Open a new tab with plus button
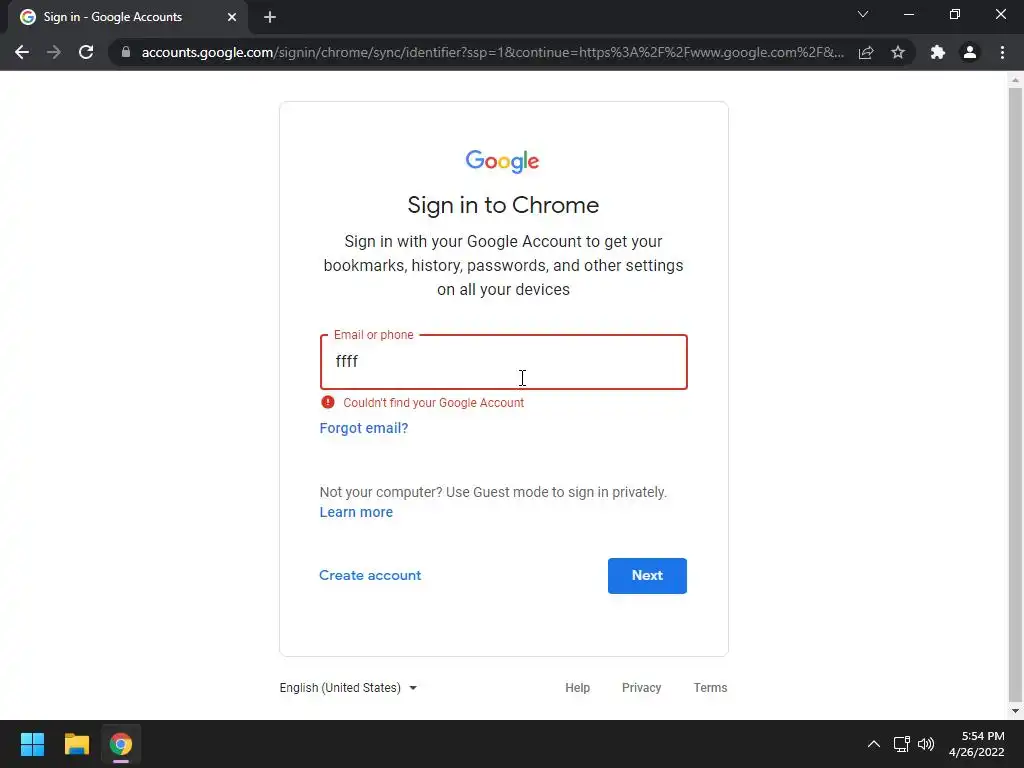 pos(270,17)
